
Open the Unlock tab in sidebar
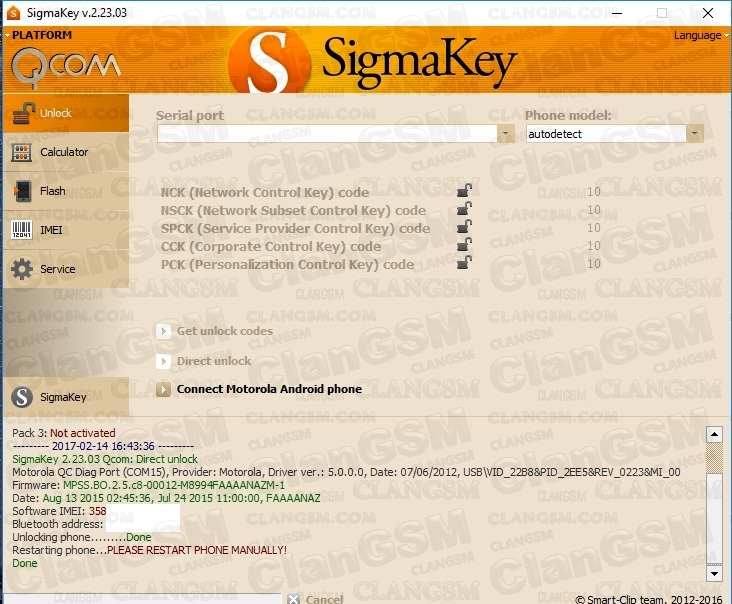click(66, 113)
